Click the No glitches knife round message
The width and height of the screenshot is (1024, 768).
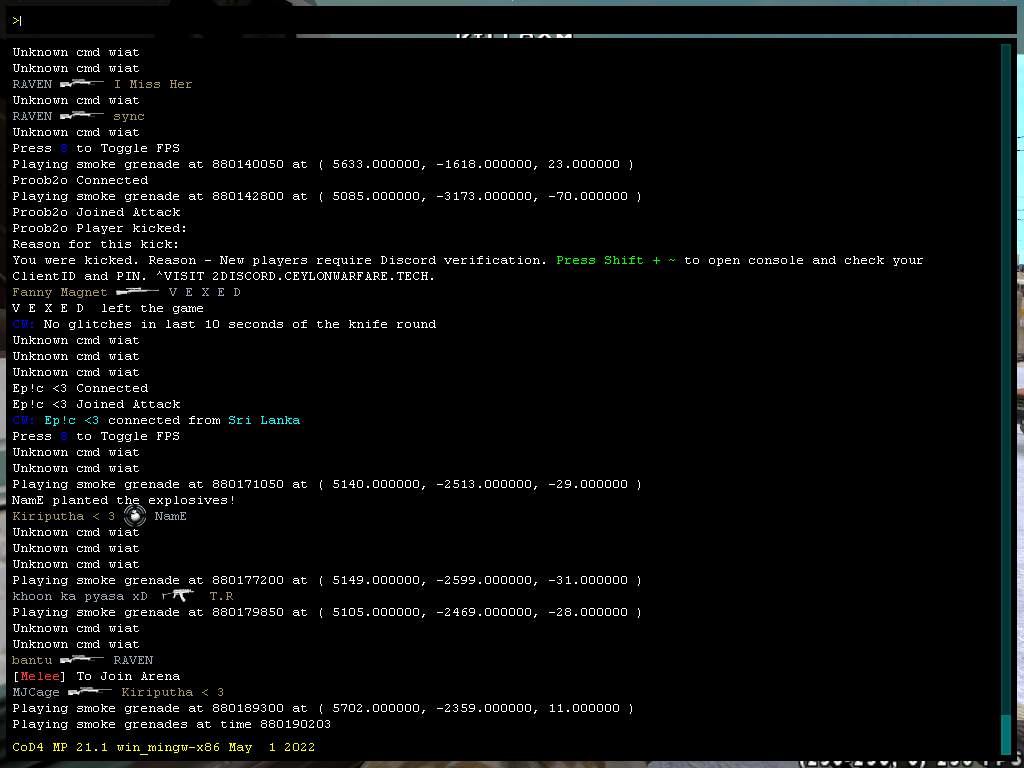coord(240,324)
